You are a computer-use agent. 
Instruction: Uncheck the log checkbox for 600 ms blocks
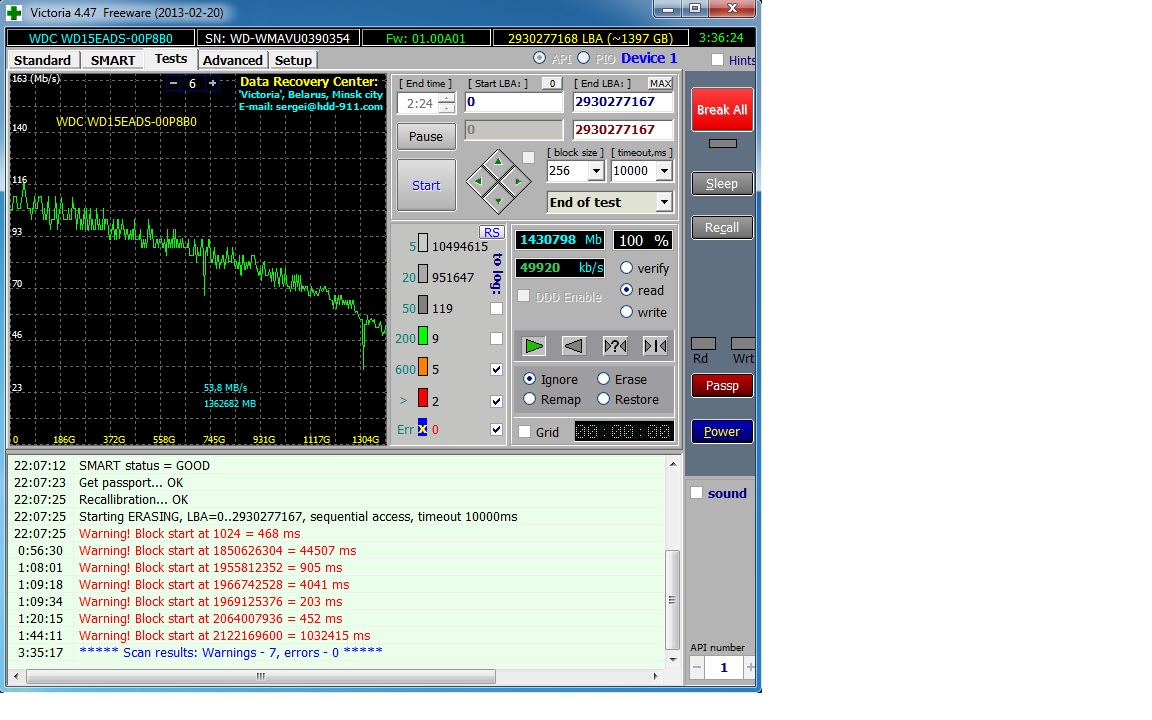pos(497,369)
